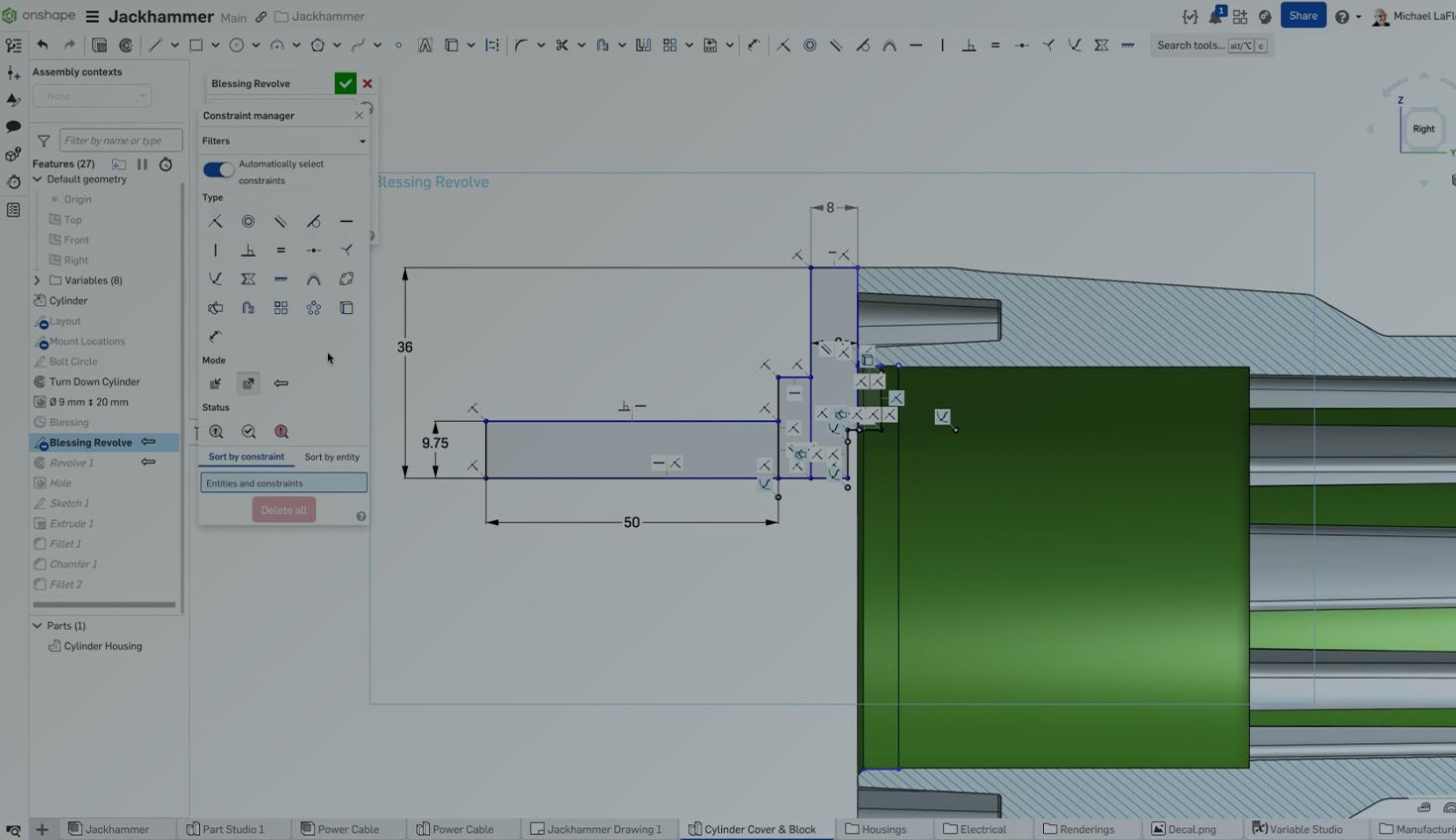Switch to Sort by entity tab
1456x840 pixels.
(x=332, y=458)
